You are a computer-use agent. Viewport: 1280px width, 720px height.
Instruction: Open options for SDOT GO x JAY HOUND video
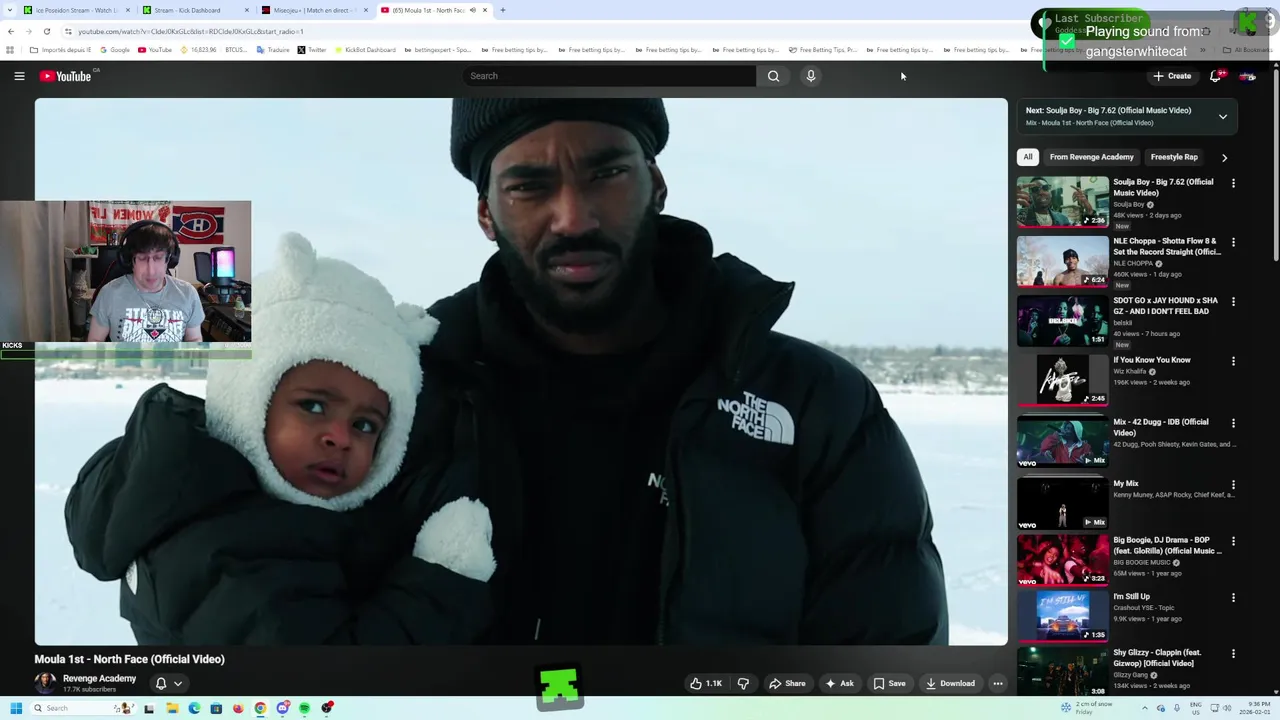click(x=1233, y=301)
